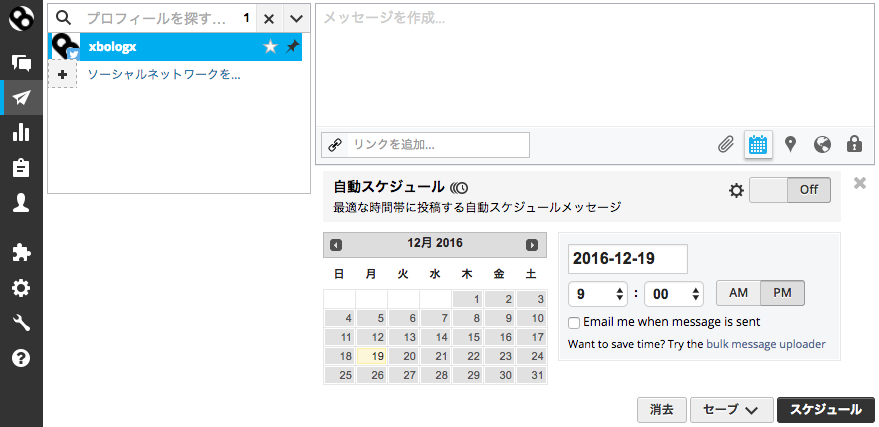This screenshot has height=427, width=879.
Task: Open targeting globe icon
Action: pyautogui.click(x=822, y=145)
